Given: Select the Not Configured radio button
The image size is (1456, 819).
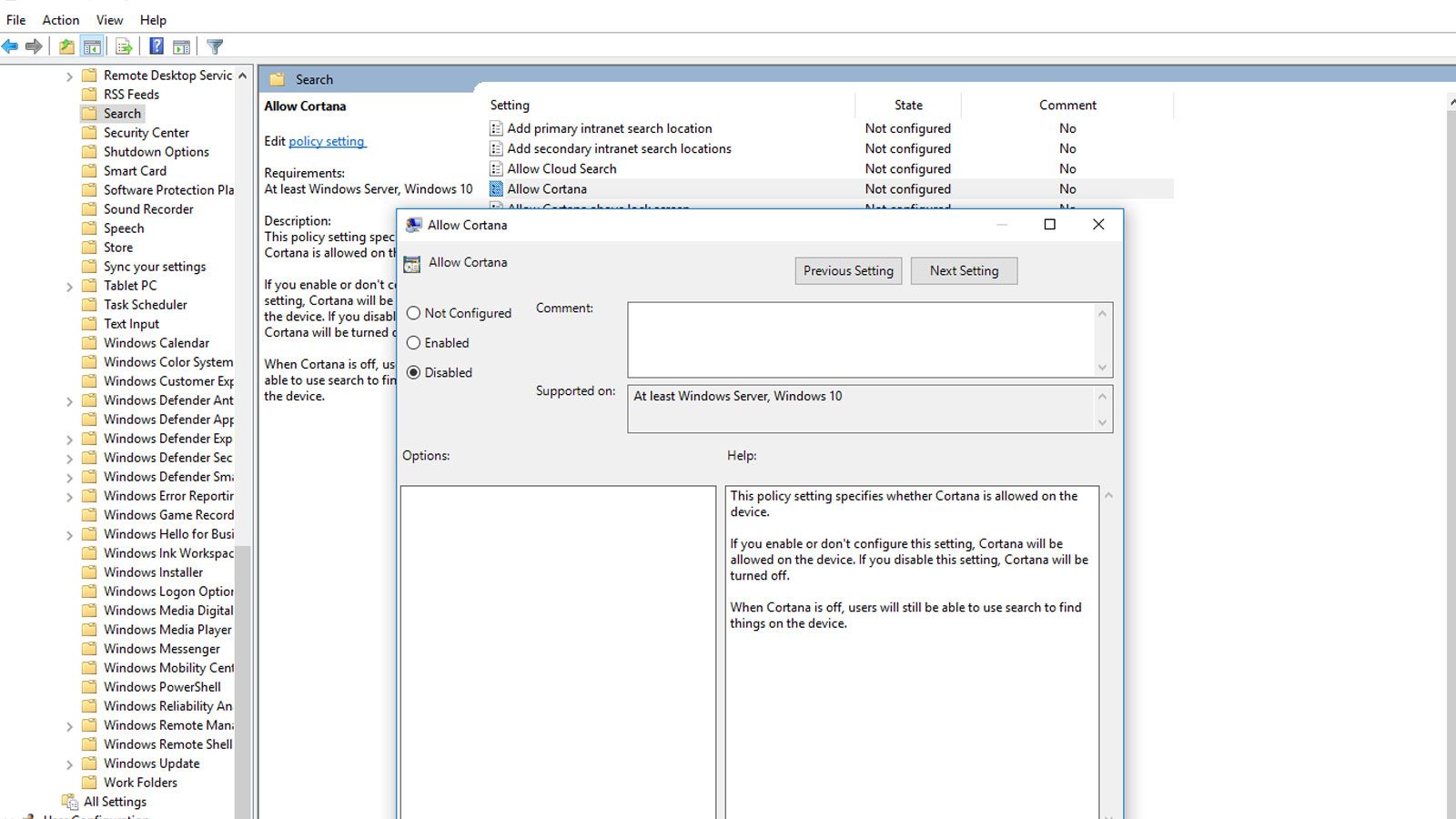Looking at the screenshot, I should [413, 313].
